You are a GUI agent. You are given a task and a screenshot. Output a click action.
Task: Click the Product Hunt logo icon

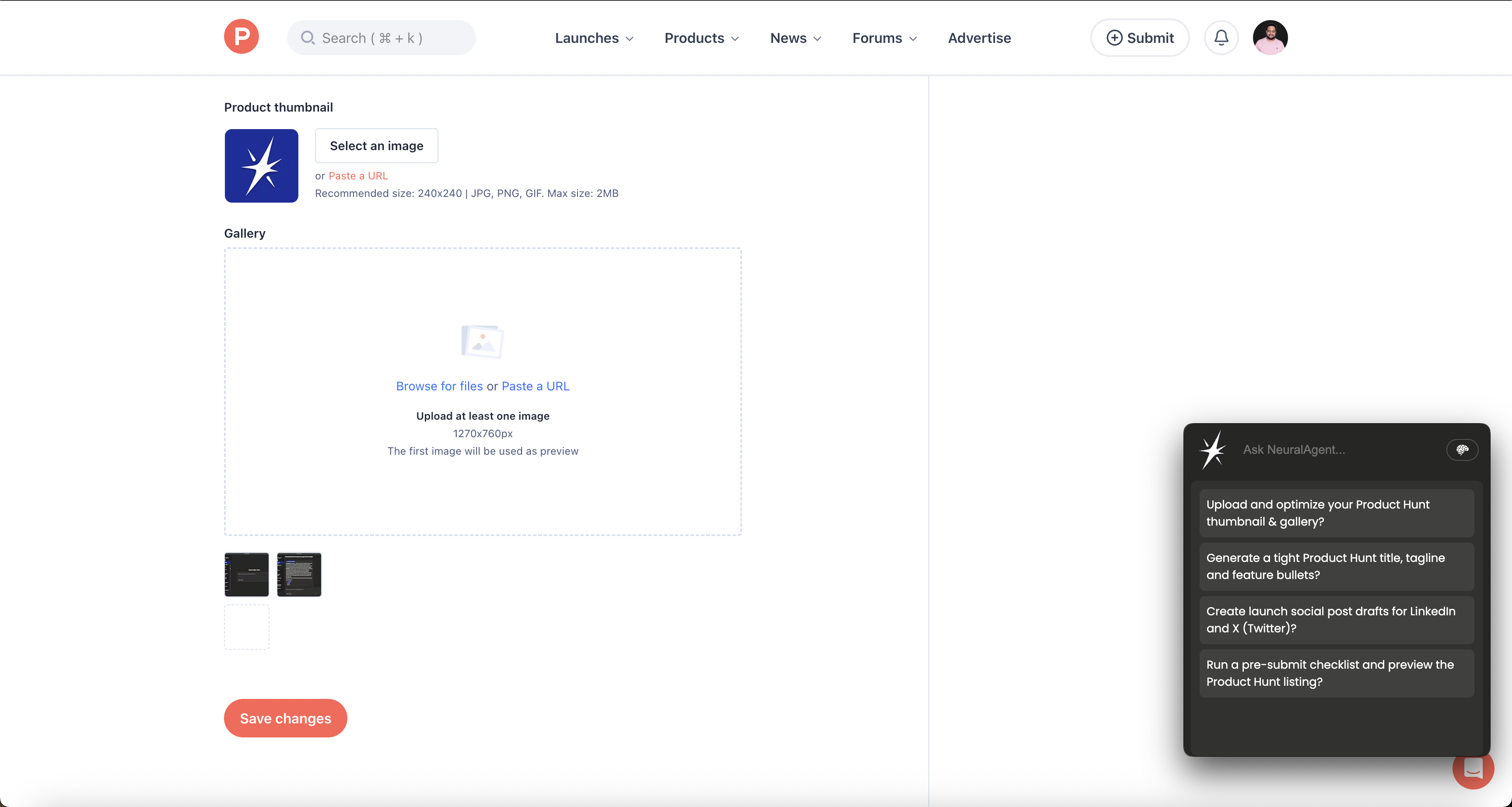241,37
